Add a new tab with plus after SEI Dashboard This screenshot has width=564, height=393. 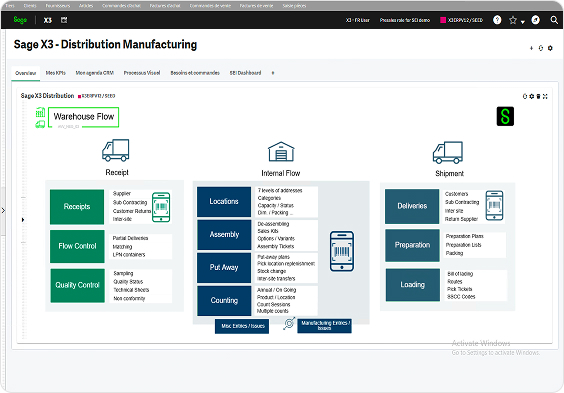click(273, 73)
